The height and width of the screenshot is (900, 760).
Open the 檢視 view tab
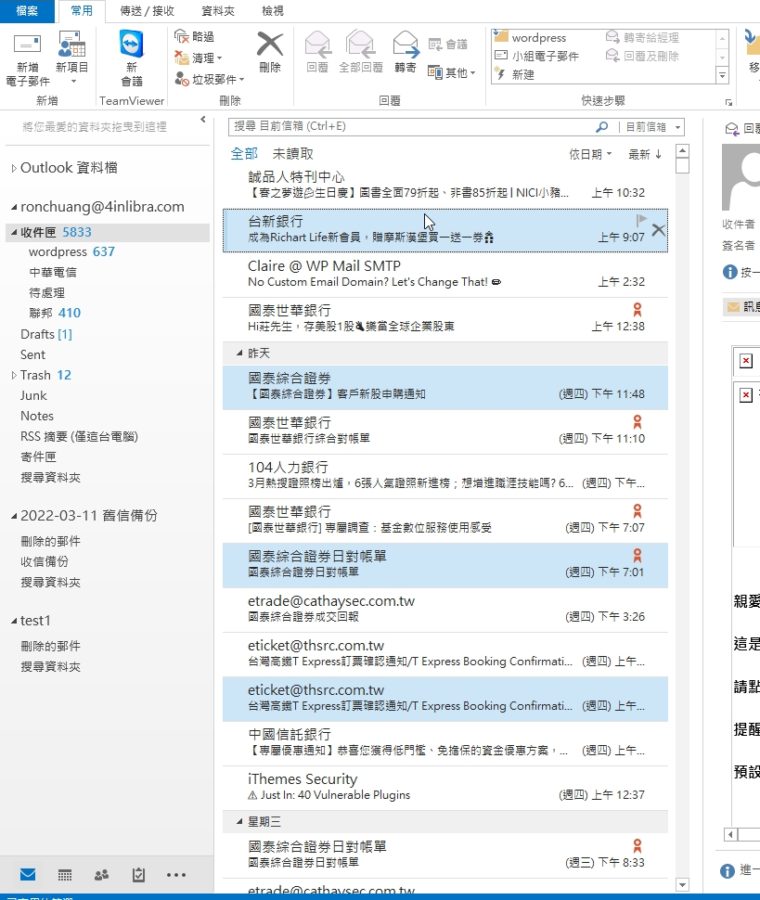click(273, 11)
